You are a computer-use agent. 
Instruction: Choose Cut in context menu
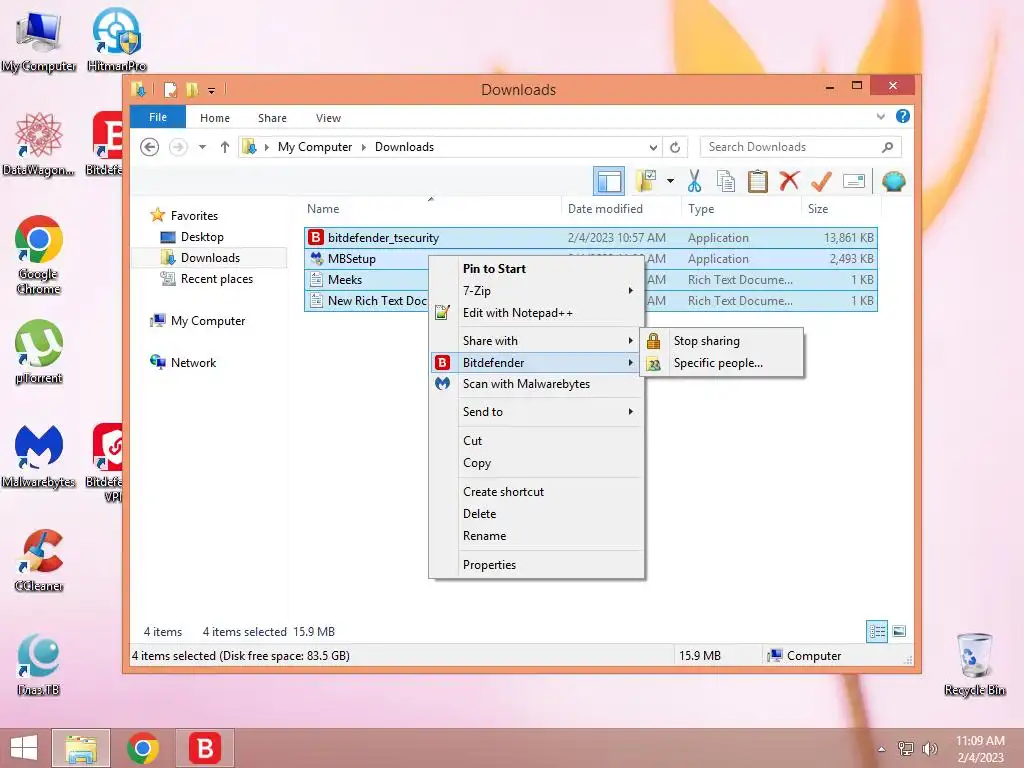537,441
